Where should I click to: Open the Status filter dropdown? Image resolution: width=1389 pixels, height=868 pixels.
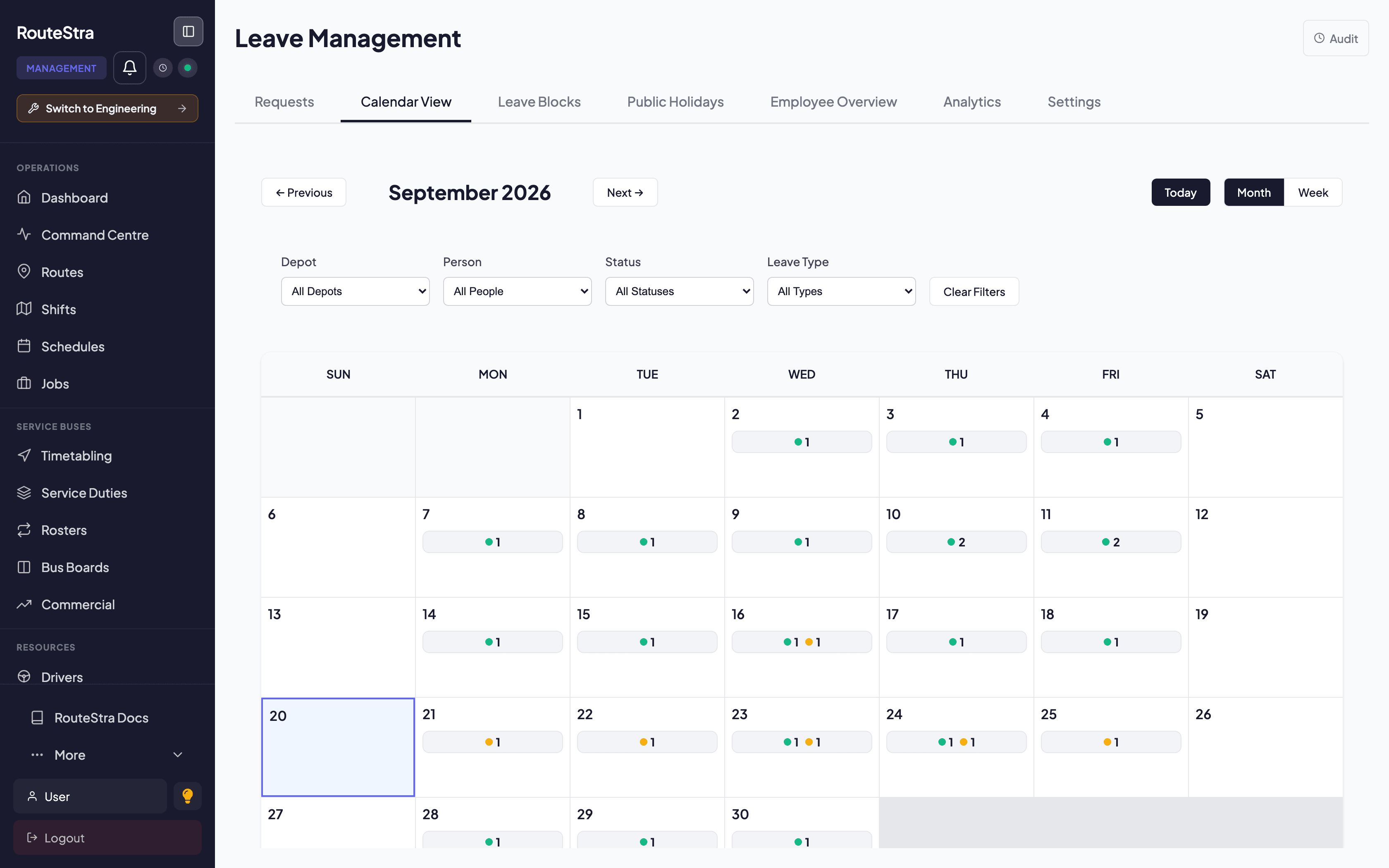[x=680, y=292]
